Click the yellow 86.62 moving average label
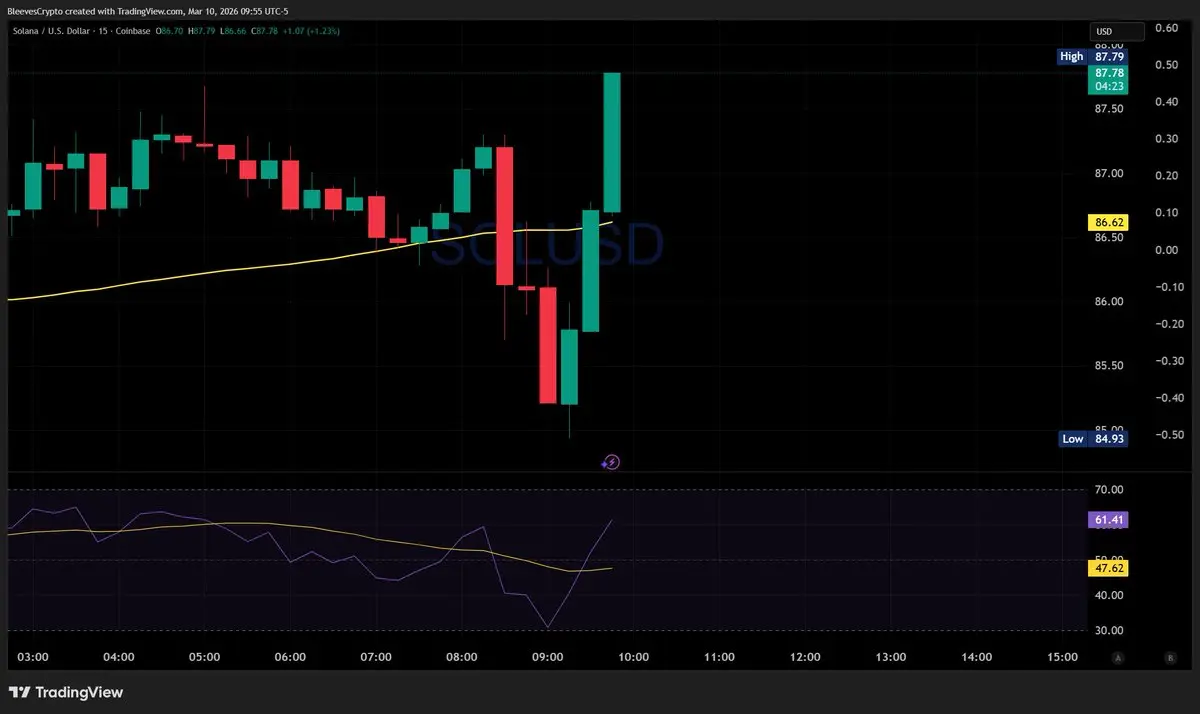 1109,222
